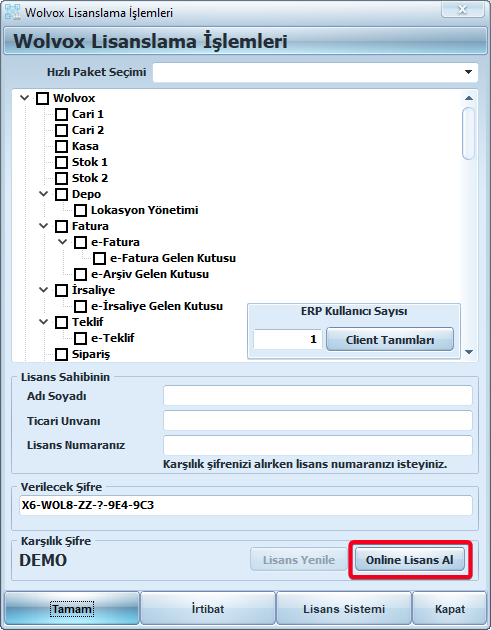Viewport: 491px width, 630px height.
Task: Collapse the Teklif tree node
Action: pos(43,321)
